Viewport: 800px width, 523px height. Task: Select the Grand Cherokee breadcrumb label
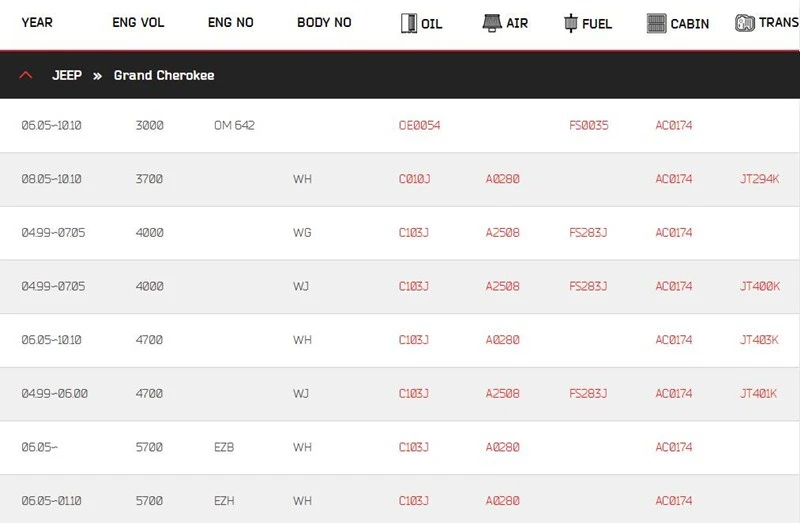point(164,76)
